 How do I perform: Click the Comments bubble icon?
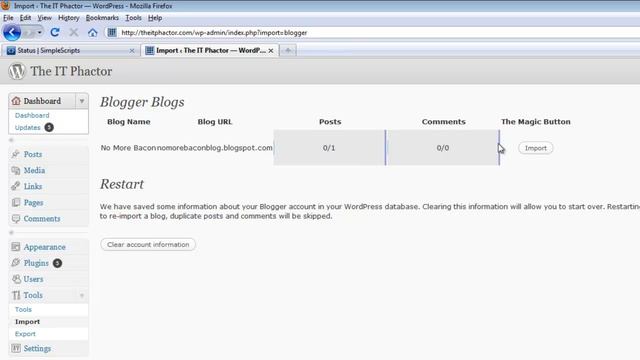click(x=16, y=219)
